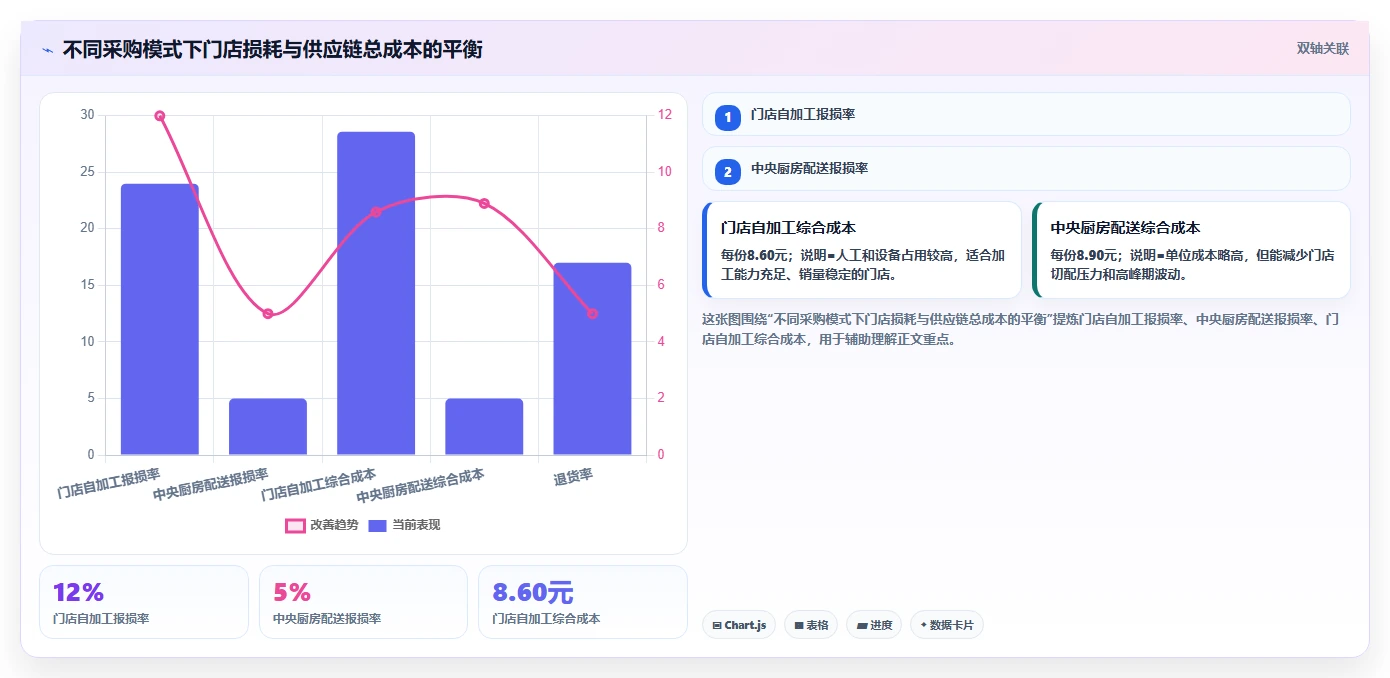Click the lightning icon beside the title
The width and height of the screenshot is (1390, 678).
point(48,49)
